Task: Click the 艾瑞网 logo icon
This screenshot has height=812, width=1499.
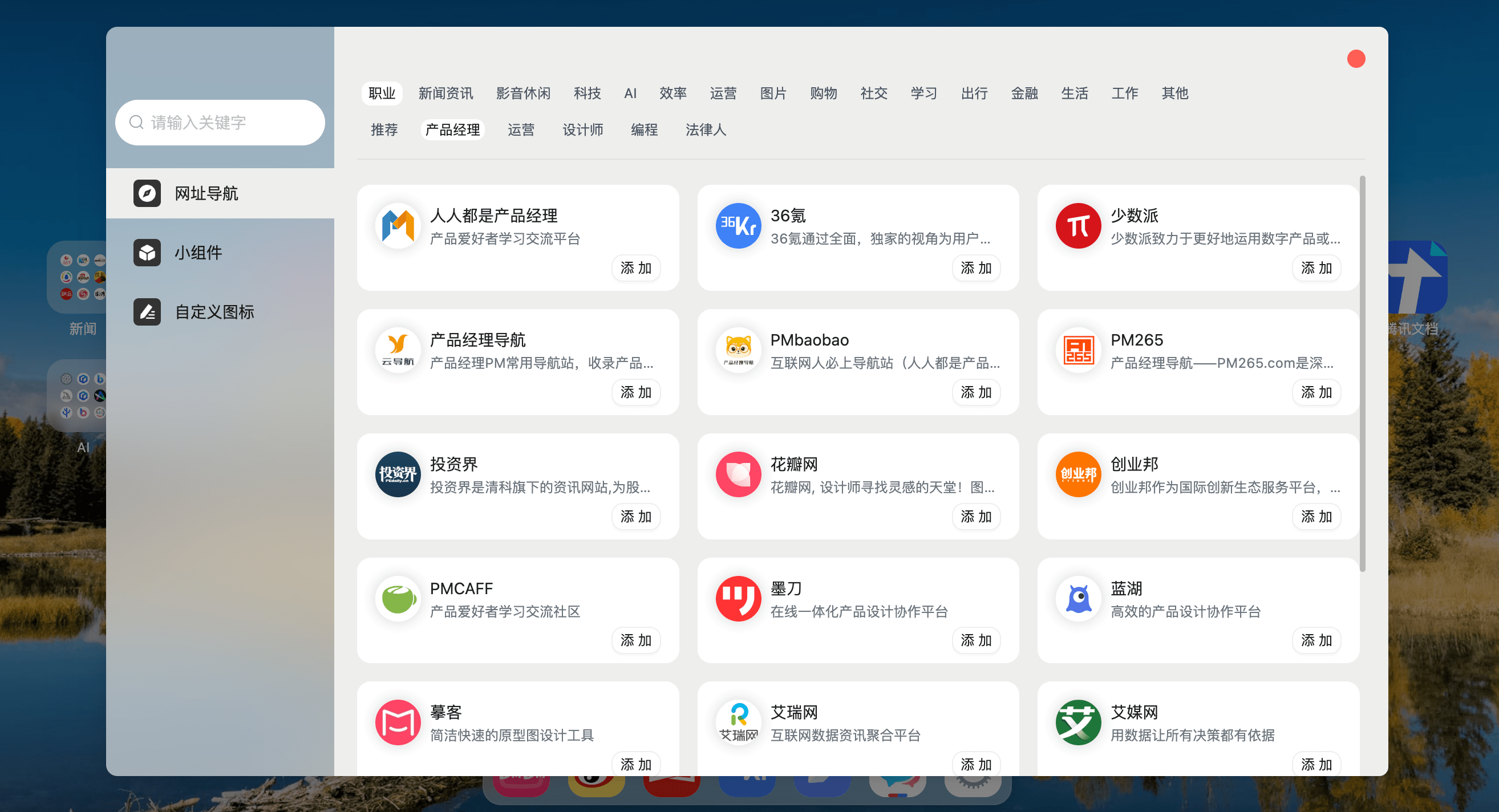Action: click(x=739, y=722)
